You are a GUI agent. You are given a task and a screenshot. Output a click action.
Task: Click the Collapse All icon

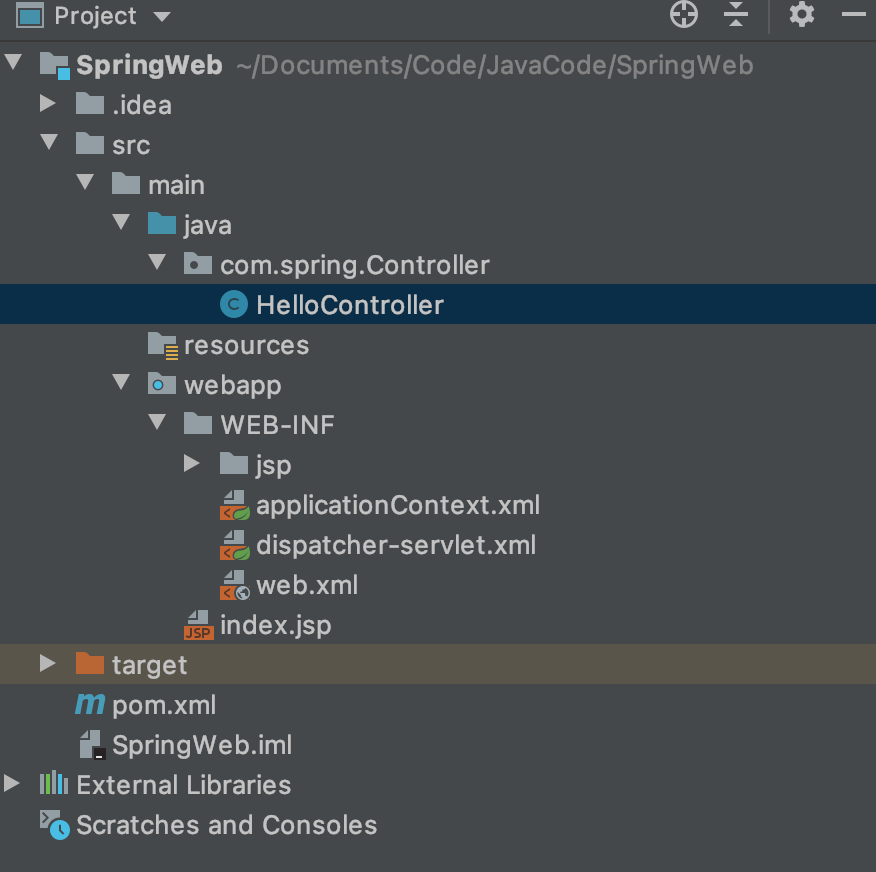(736, 15)
